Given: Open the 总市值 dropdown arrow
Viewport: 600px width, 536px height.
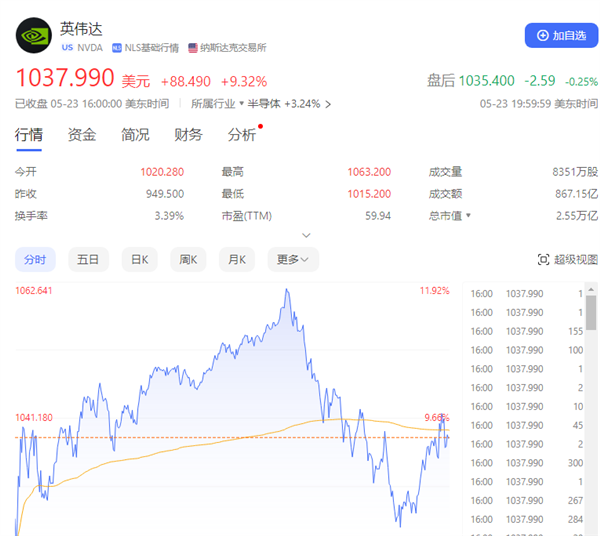Looking at the screenshot, I should [x=468, y=216].
